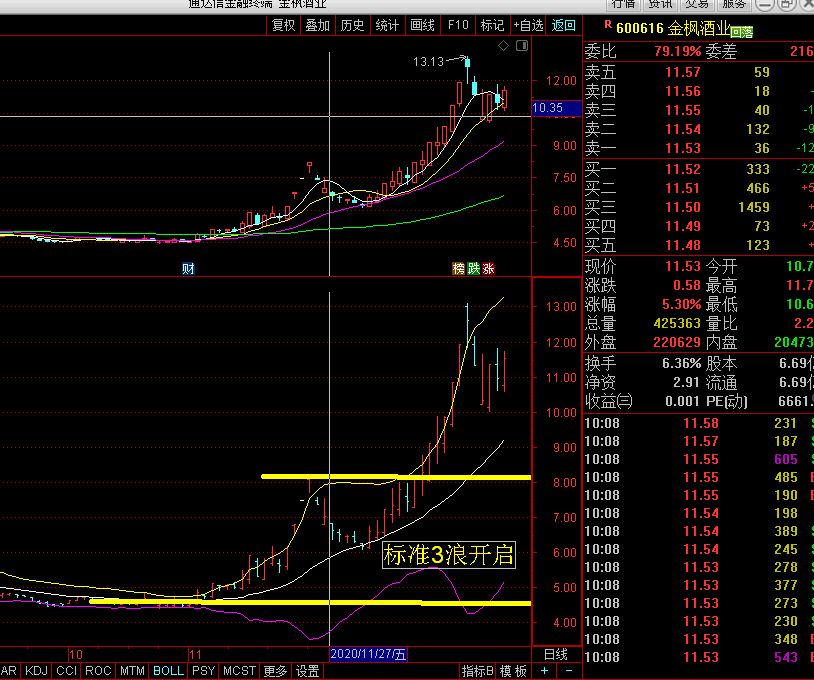
Task: Zoom in chart with plus button
Action: (x=544, y=671)
